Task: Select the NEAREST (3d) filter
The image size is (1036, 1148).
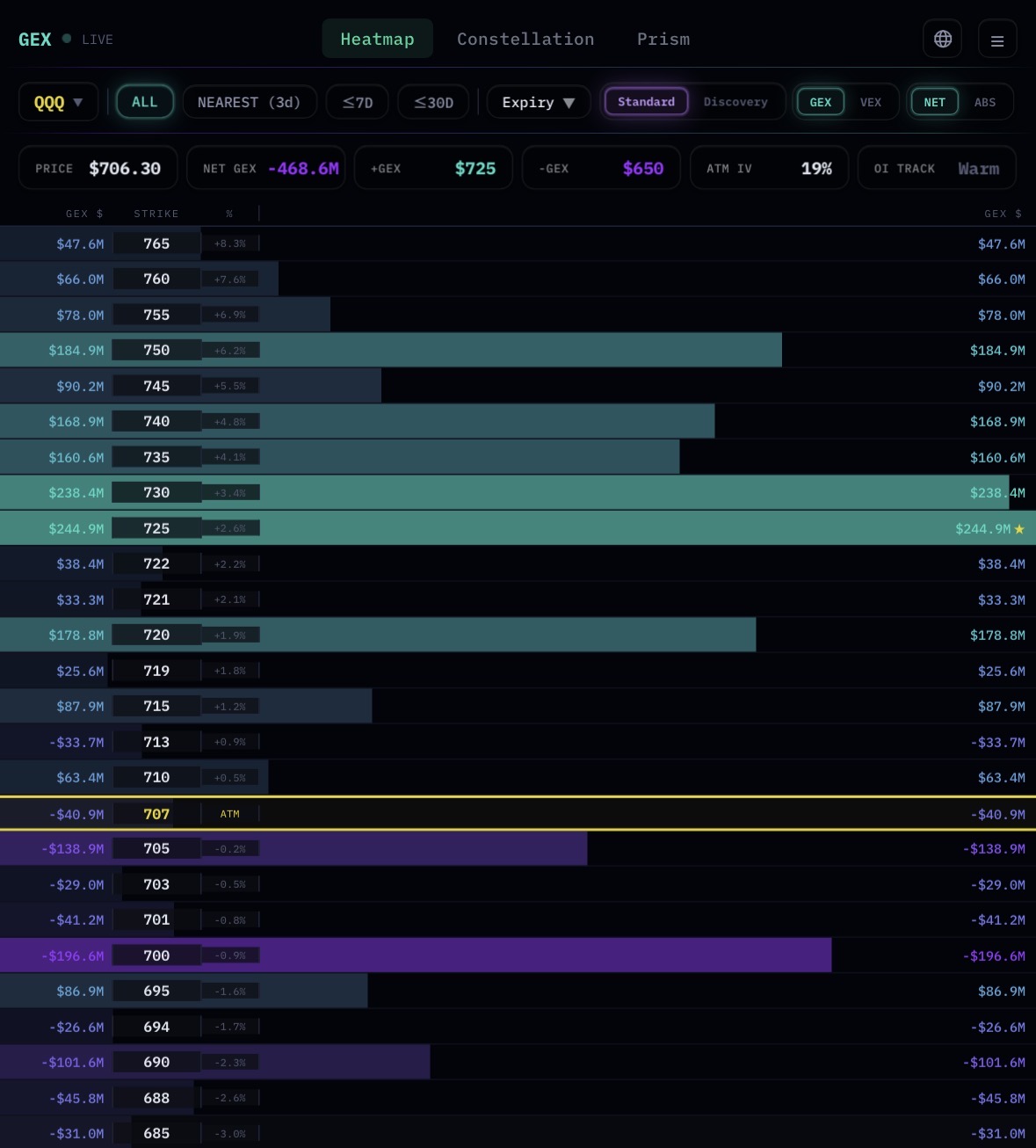Action: [250, 102]
